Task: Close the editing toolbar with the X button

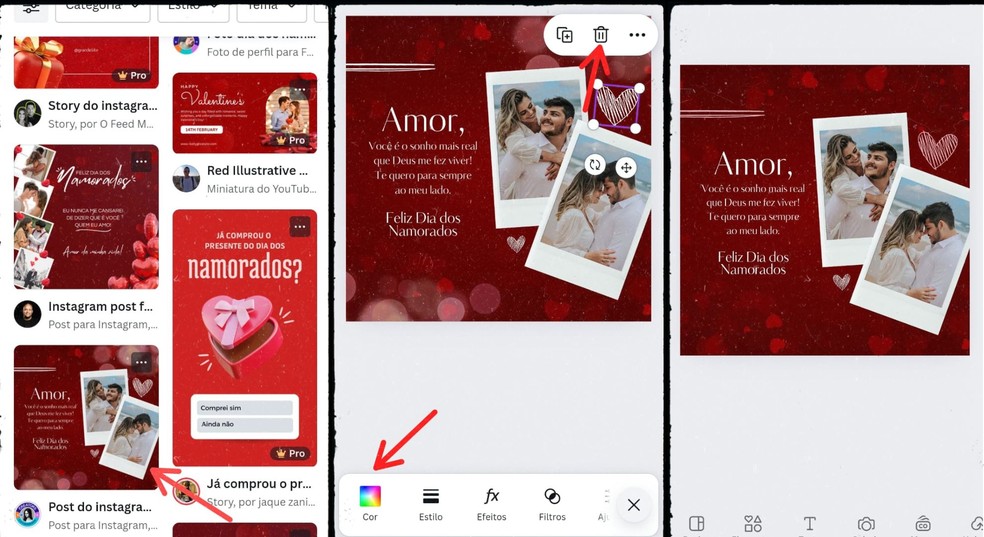Action: click(x=634, y=505)
